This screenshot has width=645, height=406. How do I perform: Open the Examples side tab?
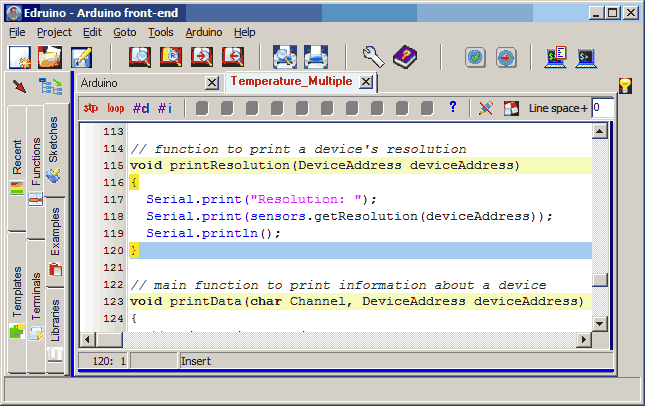pyautogui.click(x=55, y=241)
